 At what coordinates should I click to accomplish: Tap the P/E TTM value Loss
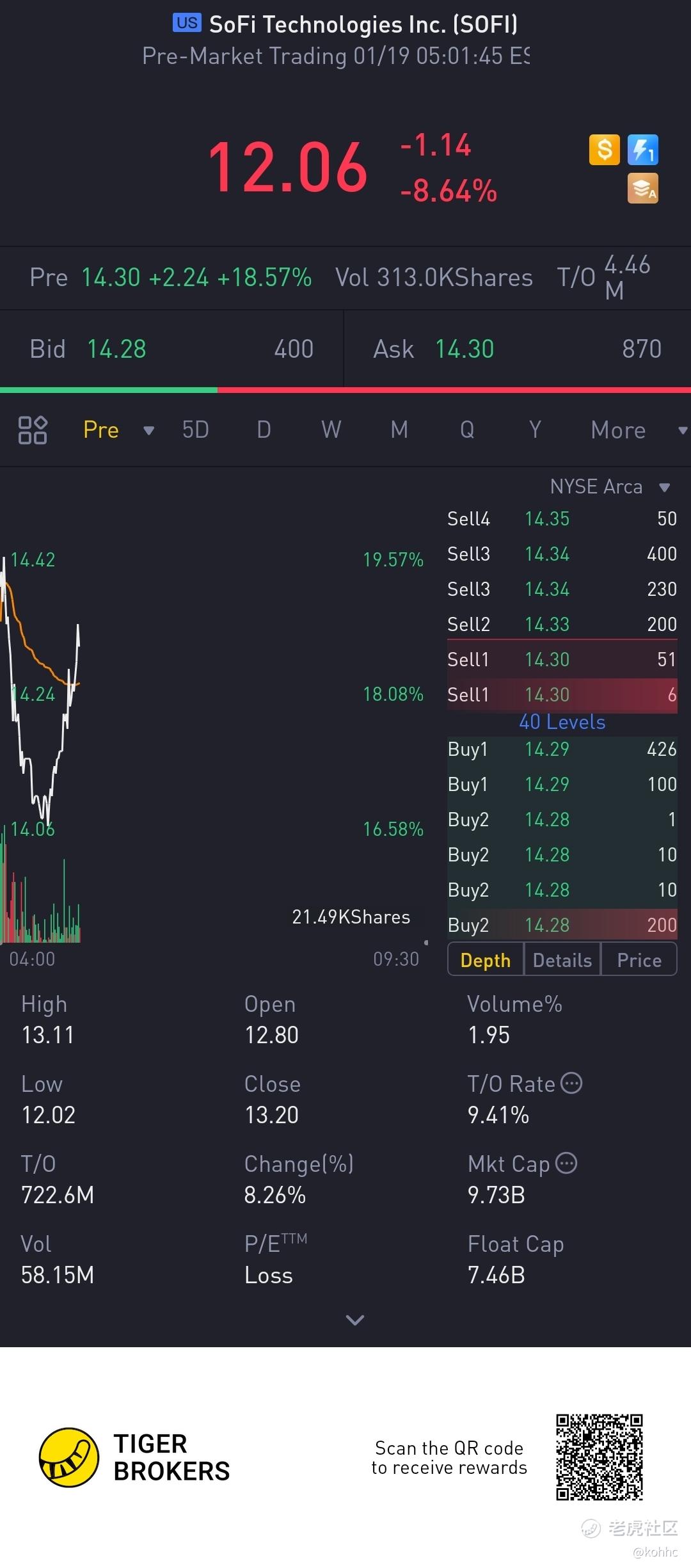tap(269, 1275)
